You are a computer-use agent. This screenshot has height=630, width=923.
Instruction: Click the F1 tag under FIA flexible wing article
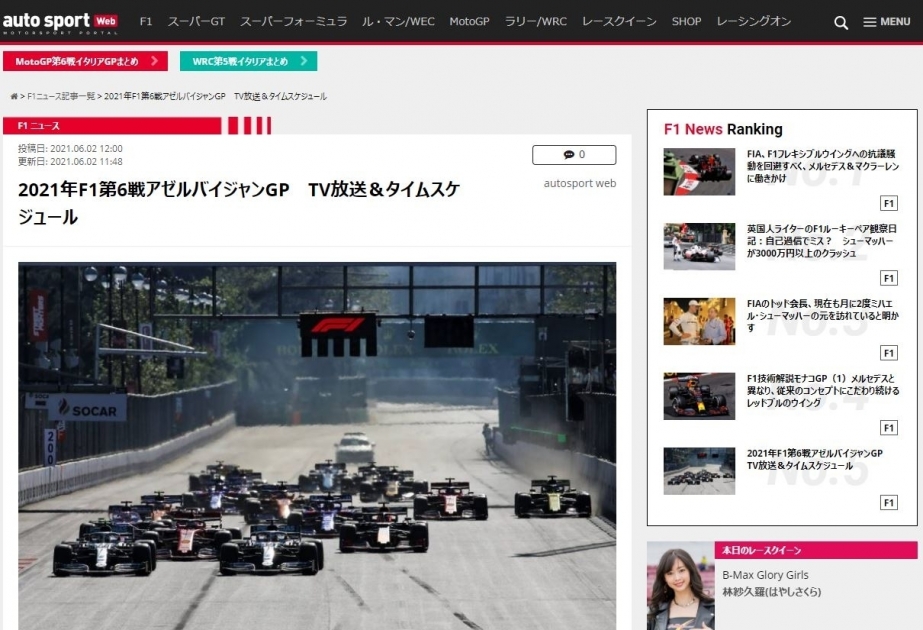point(888,203)
